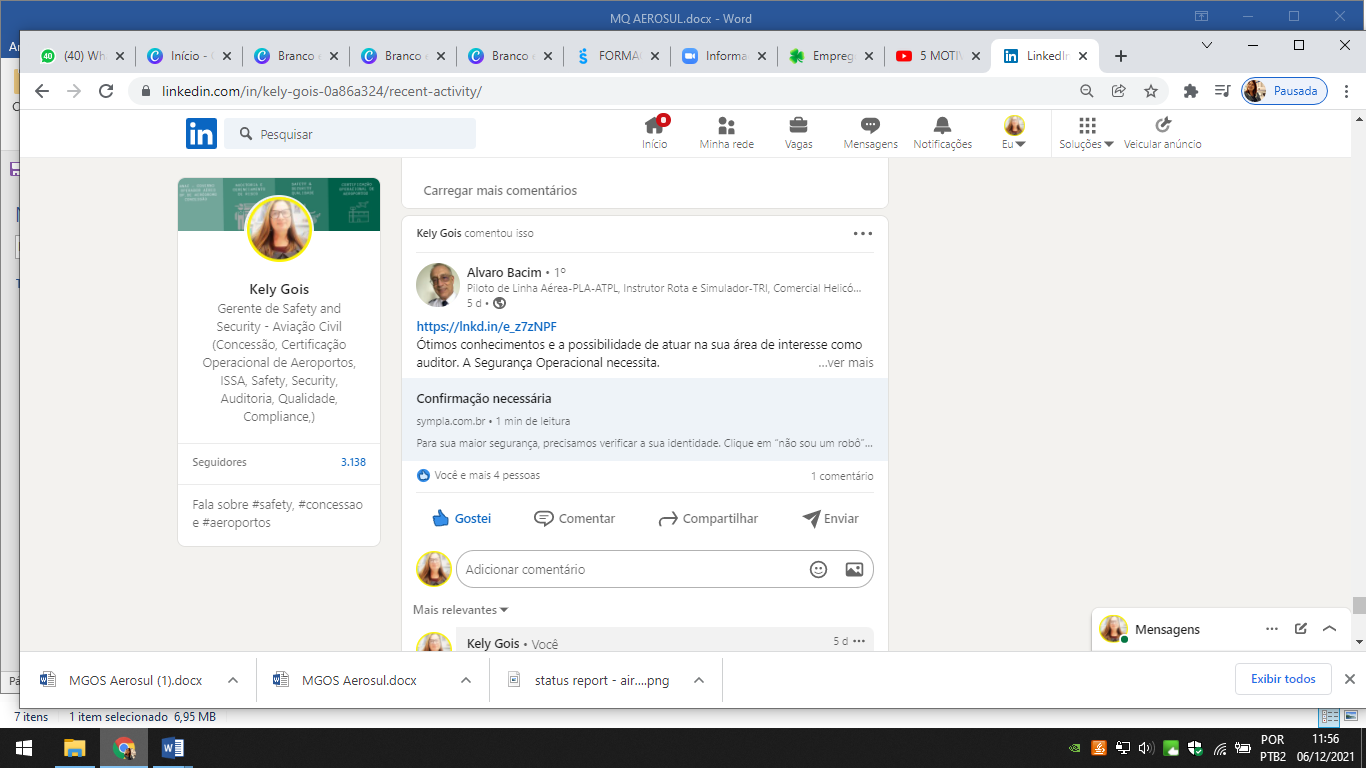
Task: Open the Mensagens nav icon
Action: [870, 133]
